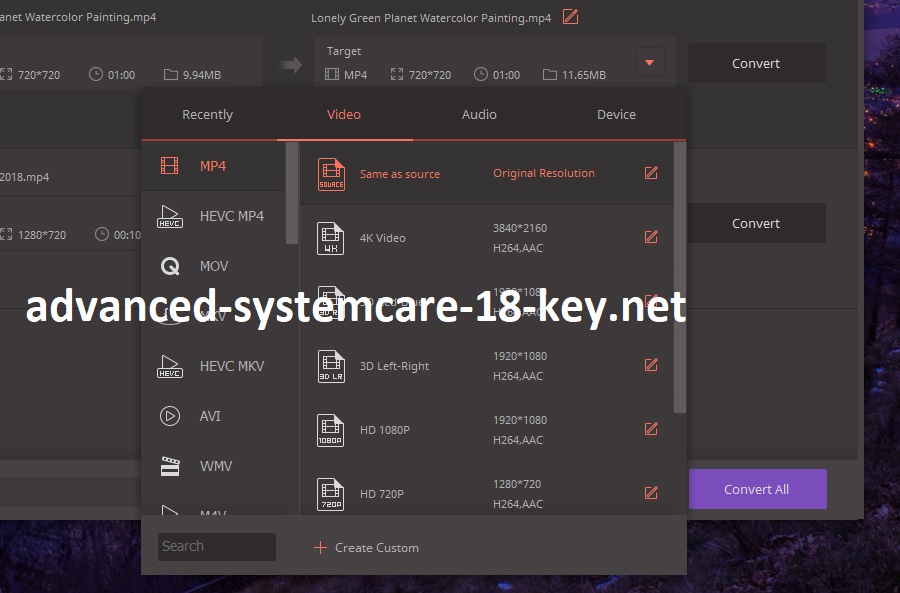
Task: Click edit icon for Same as source preset
Action: [x=651, y=173]
